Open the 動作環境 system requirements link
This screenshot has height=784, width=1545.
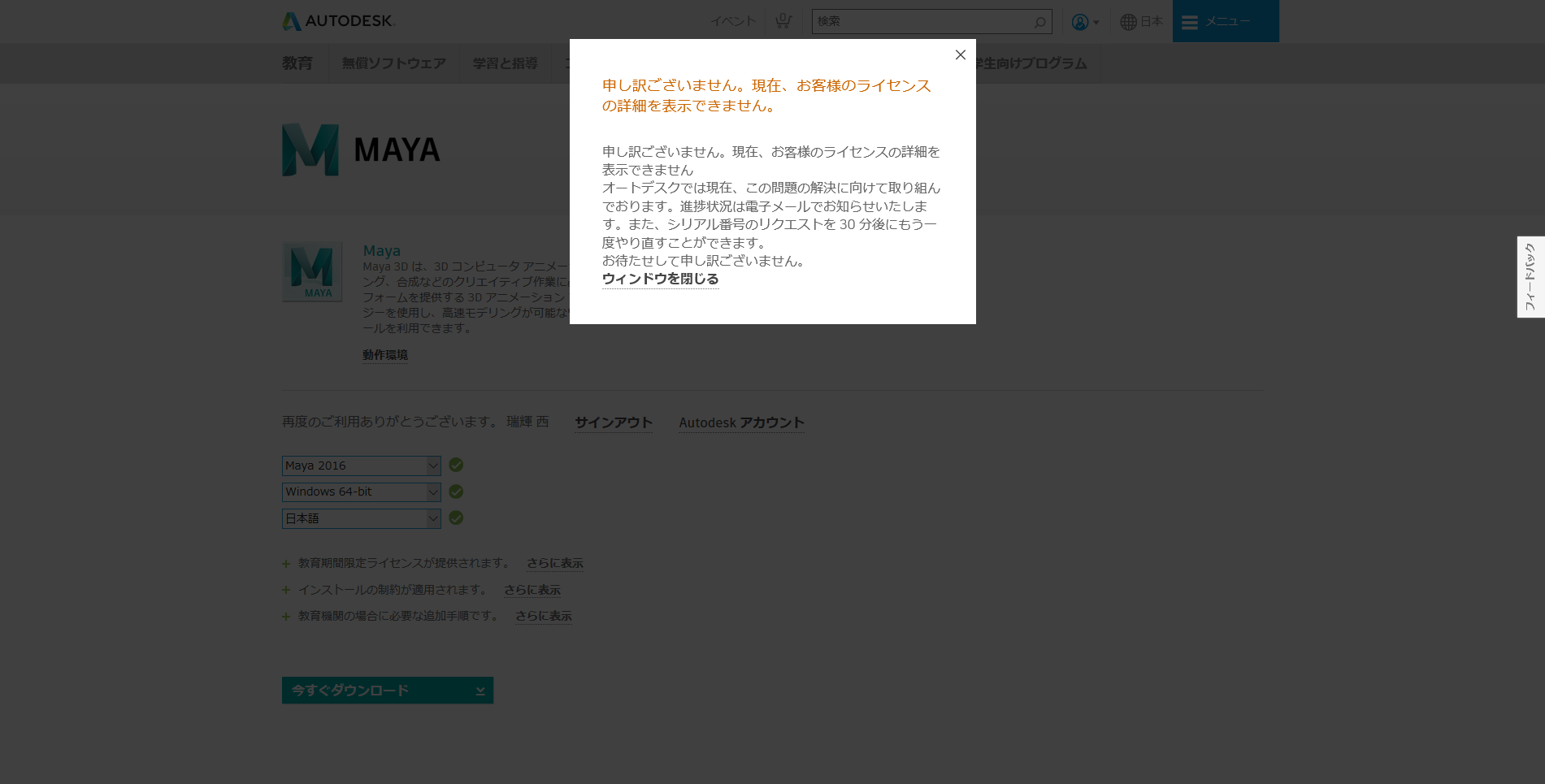pos(385,355)
